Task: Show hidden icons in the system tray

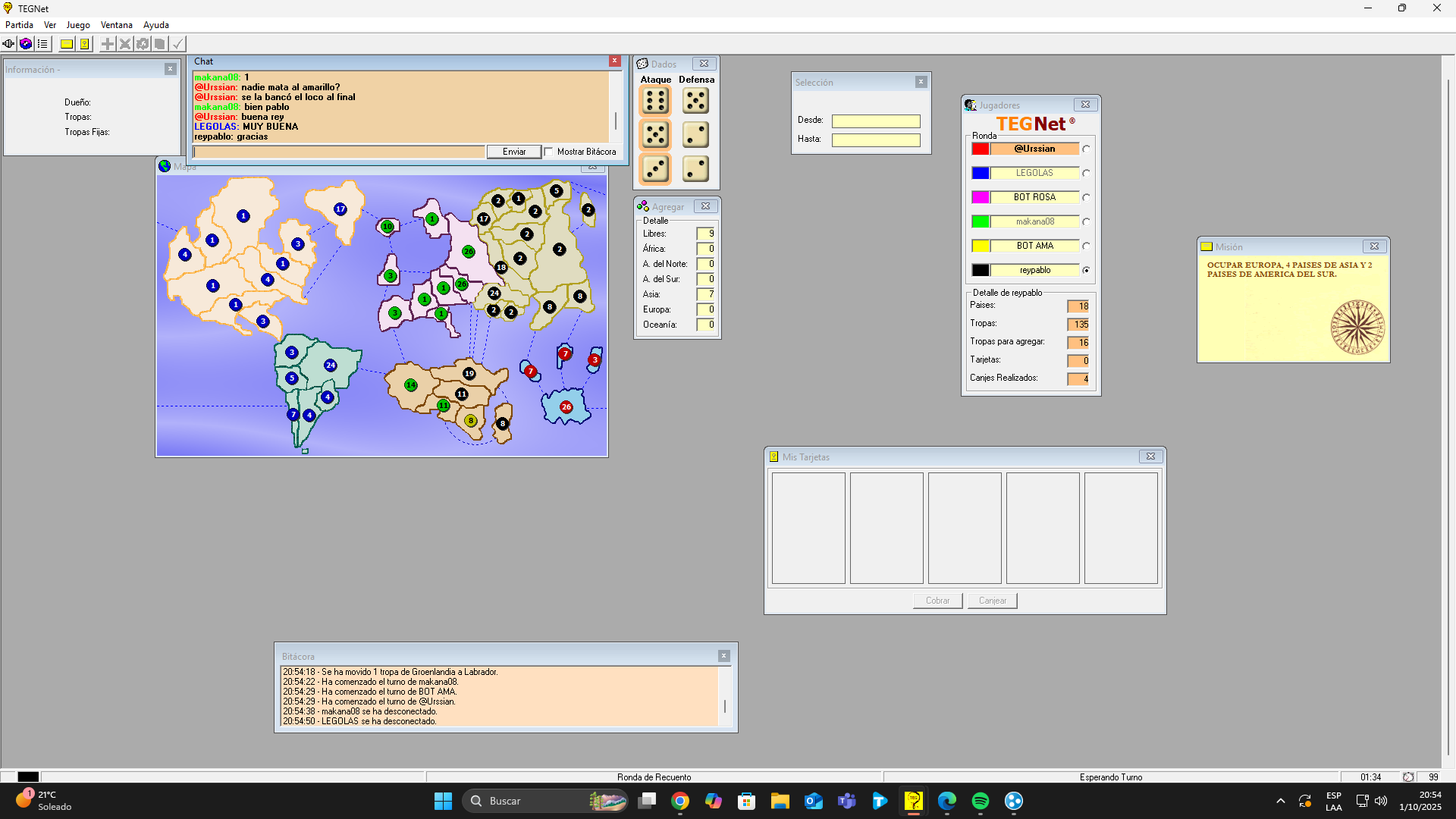Action: pyautogui.click(x=1281, y=801)
